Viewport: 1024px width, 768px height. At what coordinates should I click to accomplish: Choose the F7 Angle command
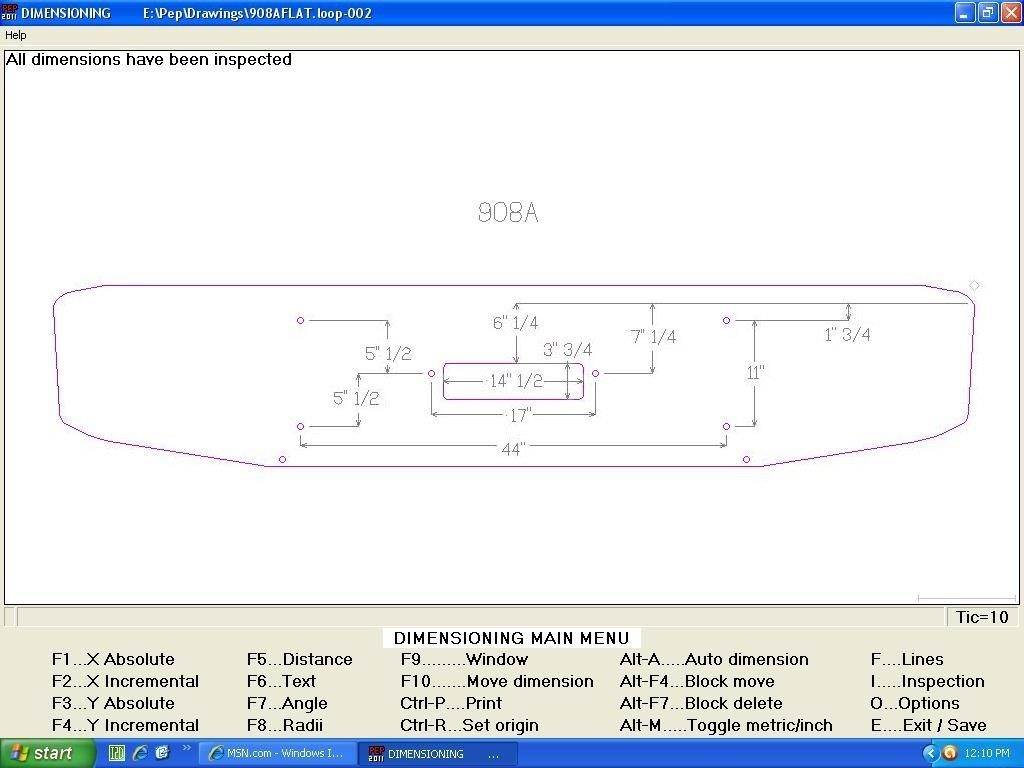[287, 703]
